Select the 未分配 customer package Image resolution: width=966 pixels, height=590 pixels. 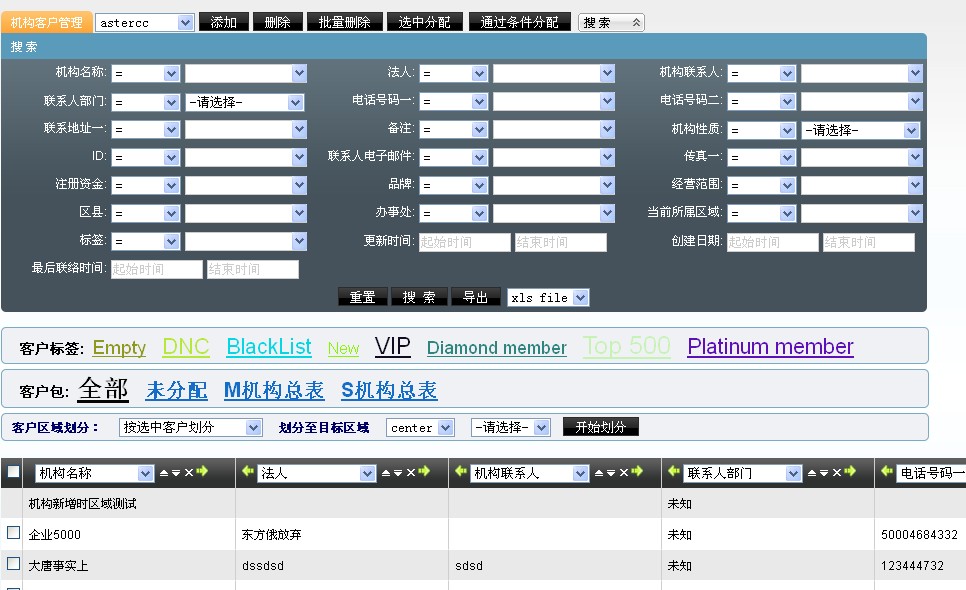tap(176, 390)
